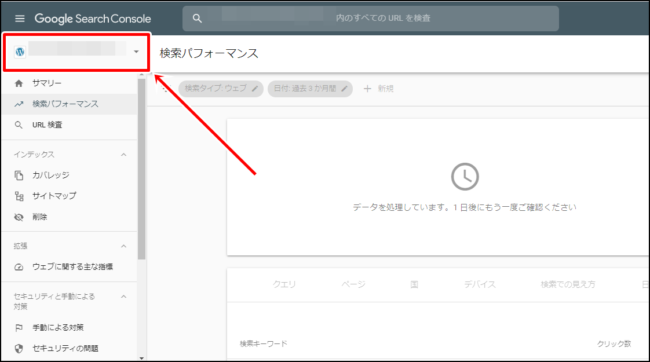
Task: Click the Google Search Console logo
Action: (x=92, y=19)
